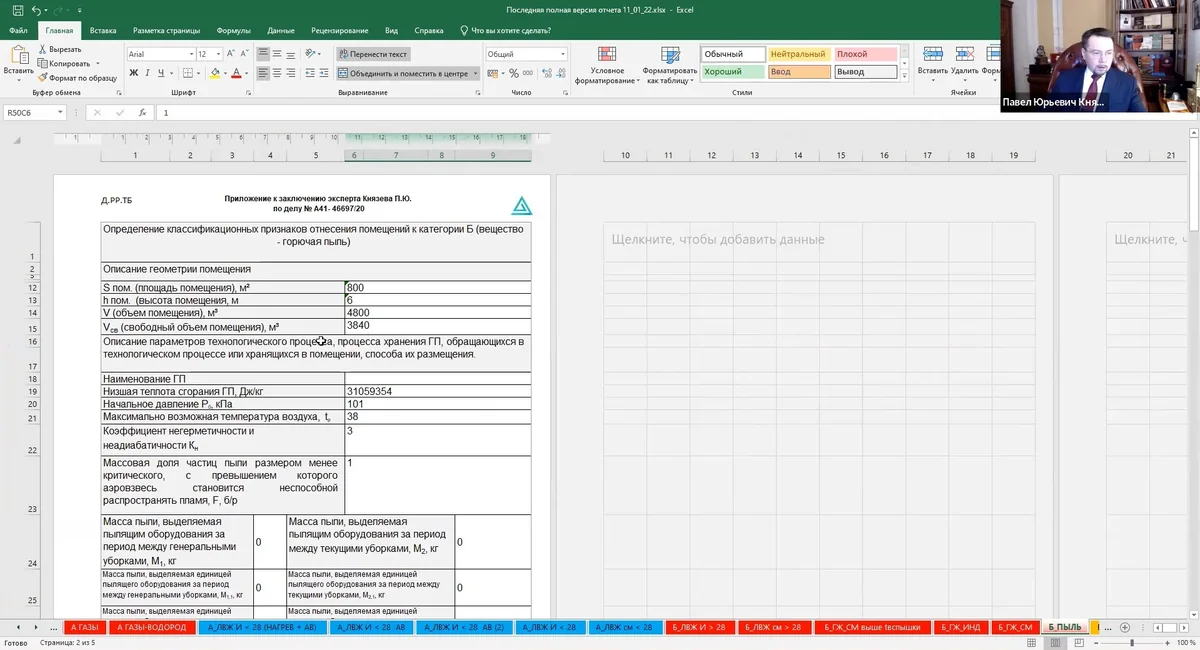This screenshot has height=650, width=1200.
Task: Open Format as Table (Форматировать как таблицу)
Action: click(669, 64)
